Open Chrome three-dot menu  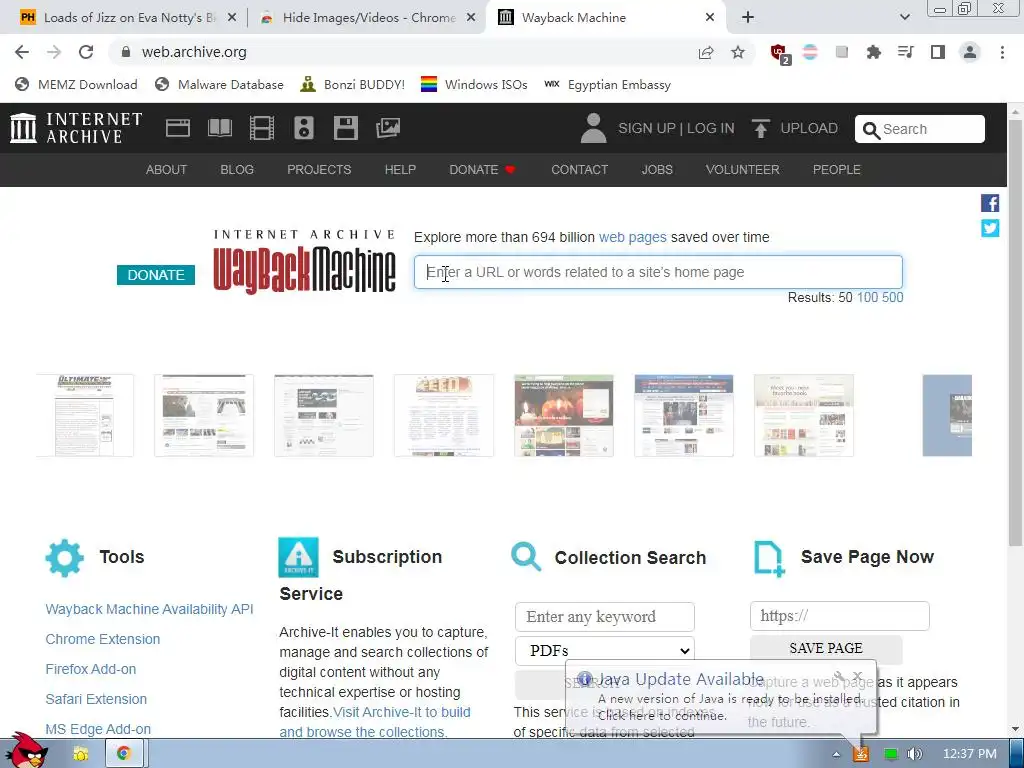point(1002,52)
